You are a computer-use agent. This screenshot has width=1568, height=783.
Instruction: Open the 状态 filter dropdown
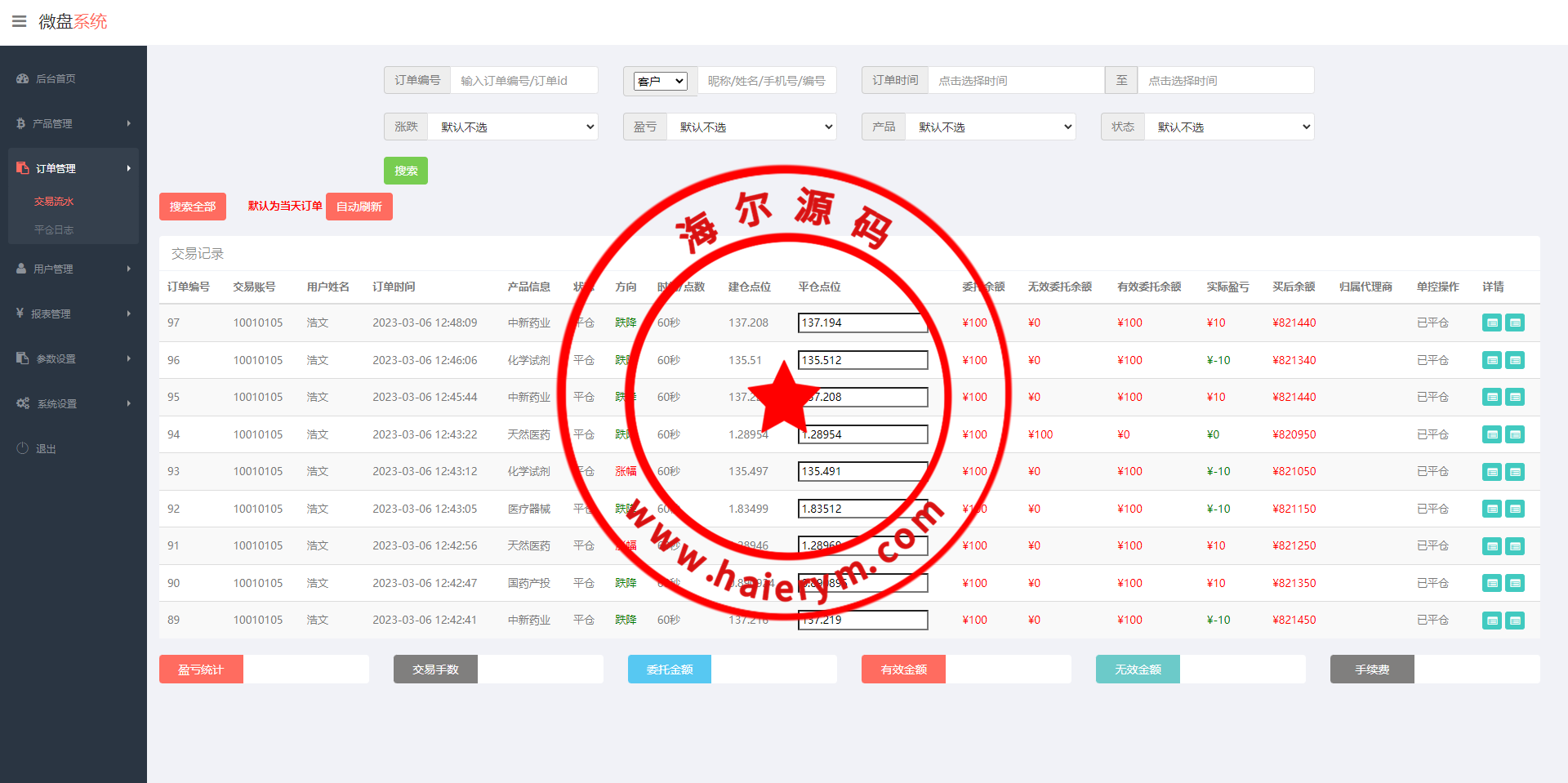1229,127
